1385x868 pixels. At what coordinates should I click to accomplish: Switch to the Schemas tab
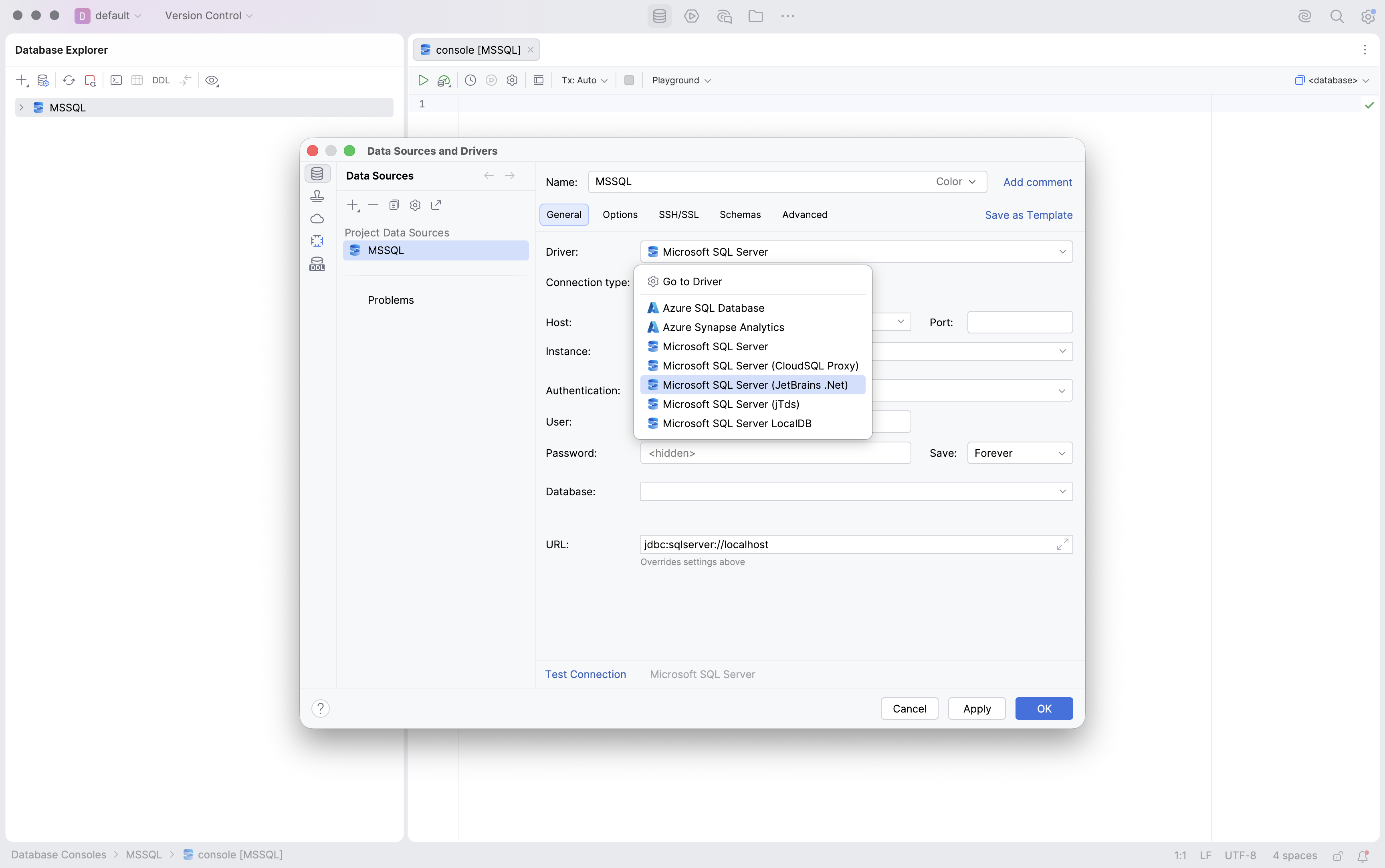[x=740, y=215]
